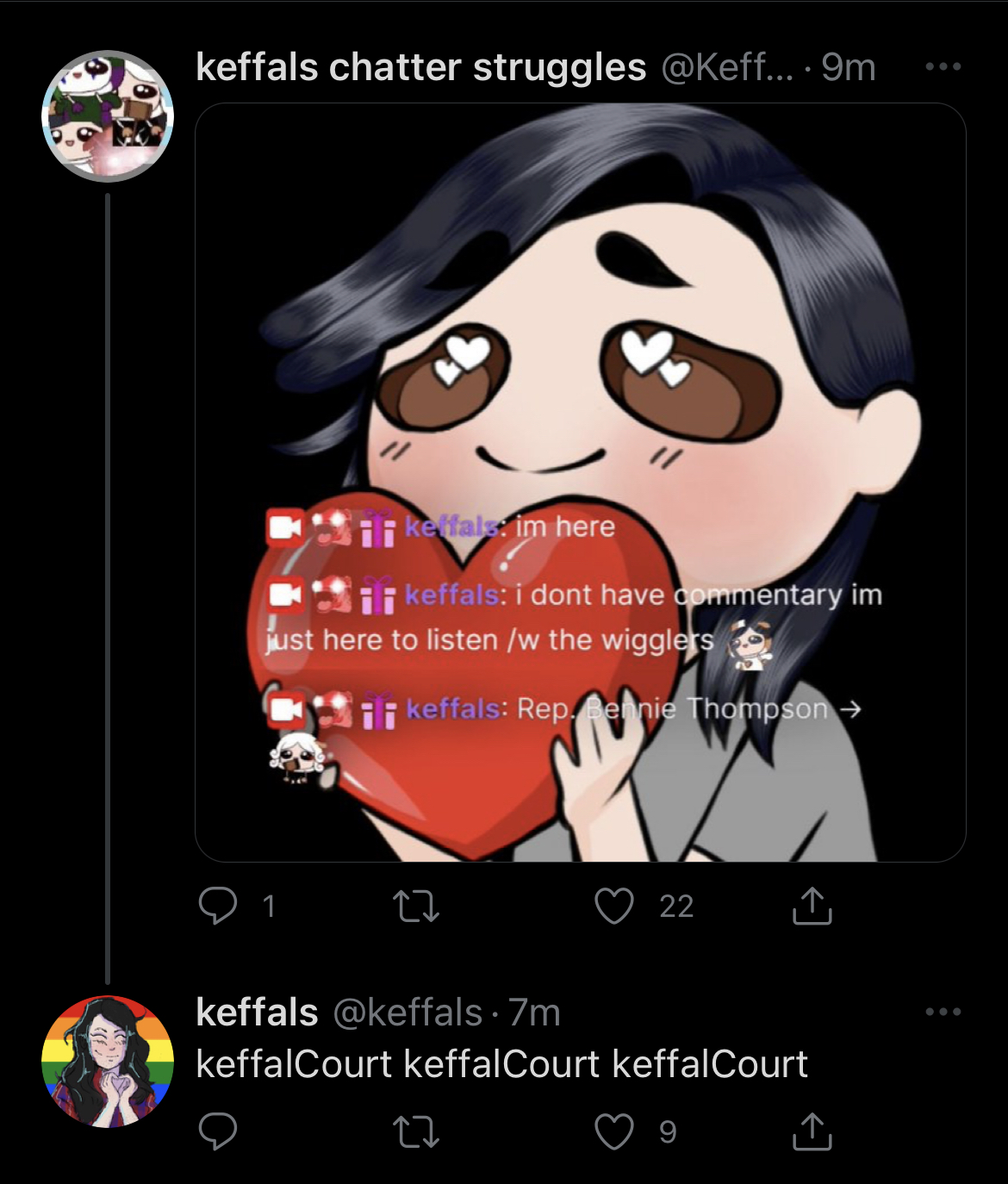Open more options for the keffals reply
The height and width of the screenshot is (1184, 1008).
point(943,1012)
